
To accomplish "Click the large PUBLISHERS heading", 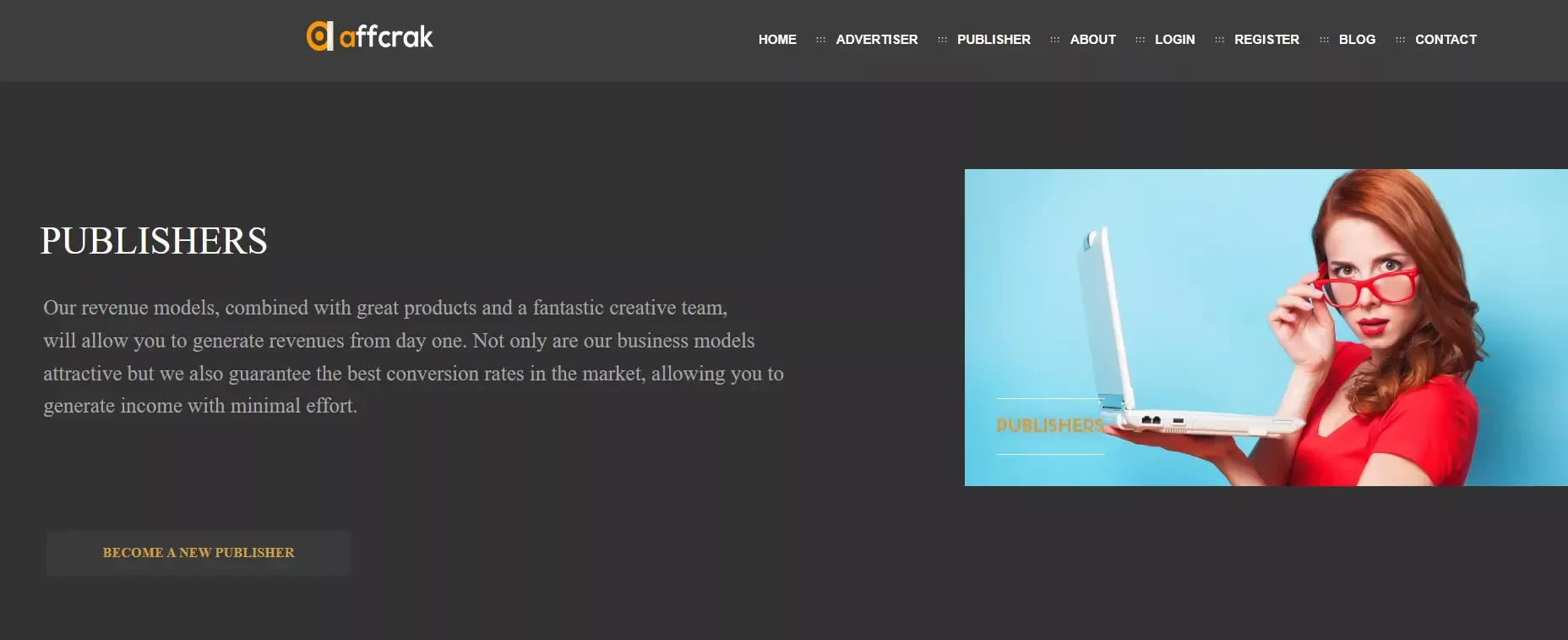I will 154,241.
